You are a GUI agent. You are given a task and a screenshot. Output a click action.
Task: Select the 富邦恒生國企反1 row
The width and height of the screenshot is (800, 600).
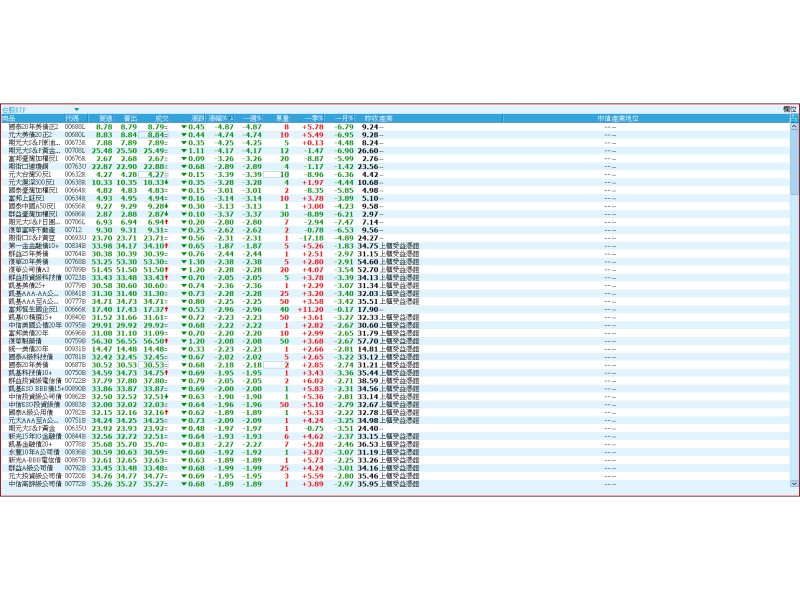click(x=30, y=310)
